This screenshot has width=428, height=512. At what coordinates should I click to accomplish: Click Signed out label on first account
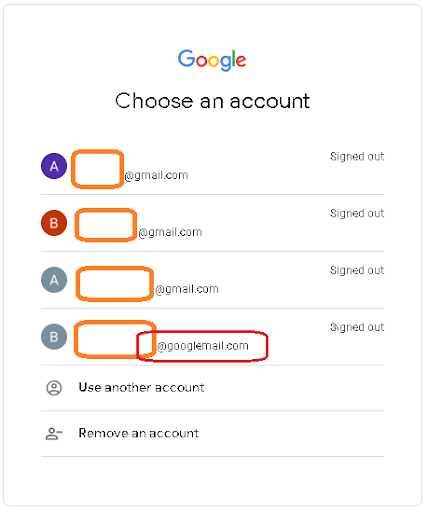pyautogui.click(x=357, y=156)
